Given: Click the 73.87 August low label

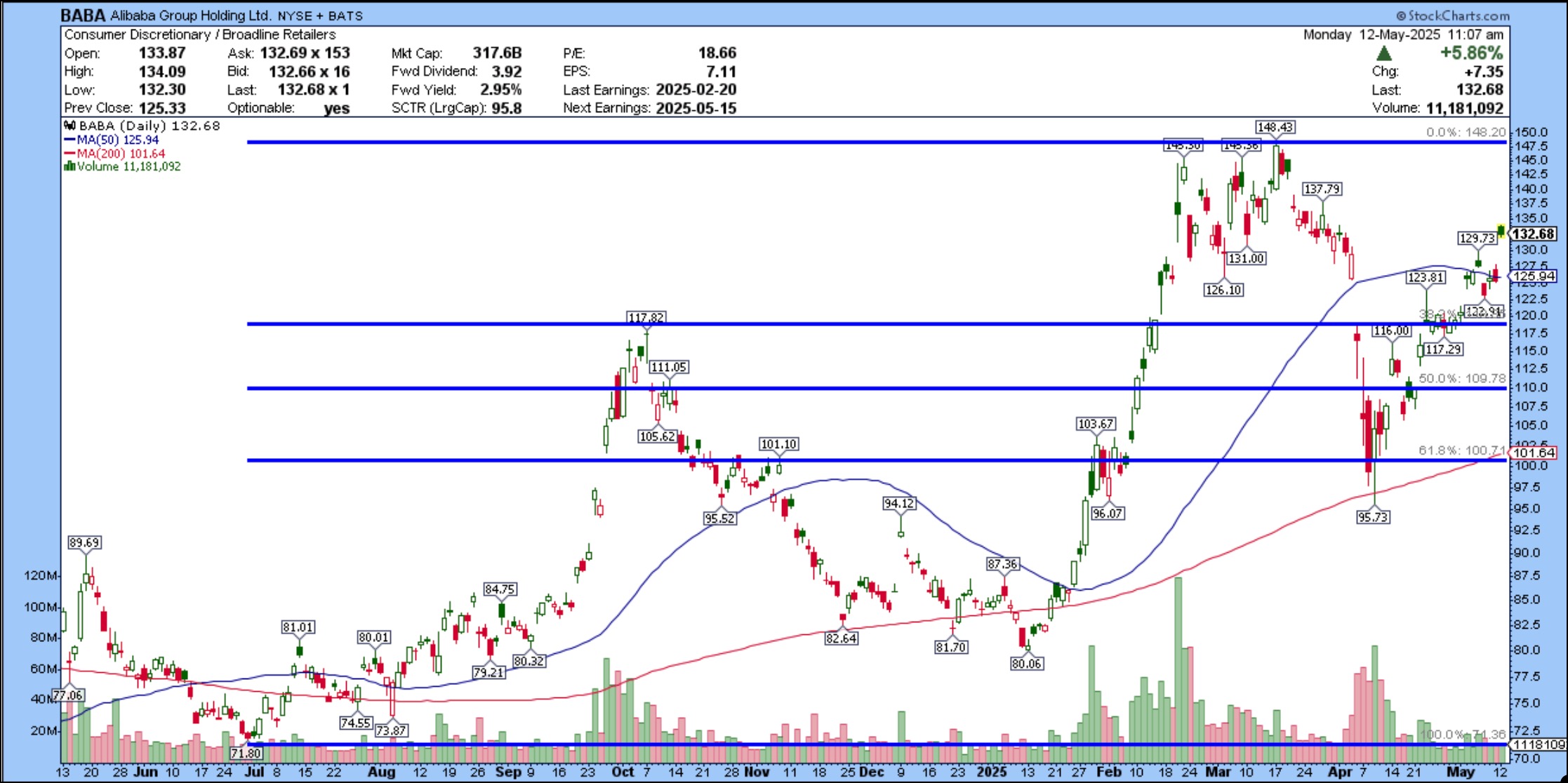Looking at the screenshot, I should tap(392, 730).
